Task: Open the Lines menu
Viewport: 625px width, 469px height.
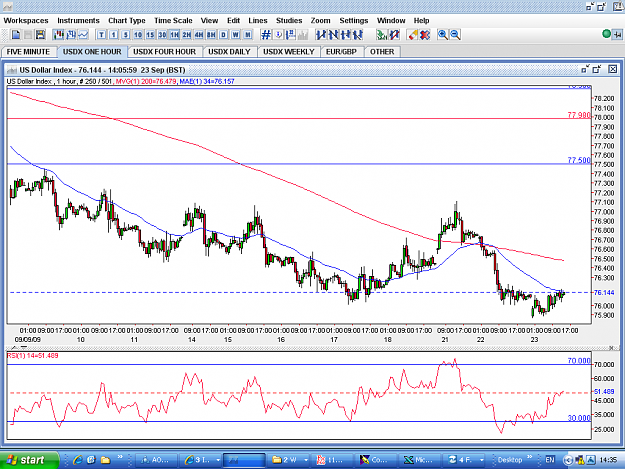Action: pyautogui.click(x=257, y=20)
